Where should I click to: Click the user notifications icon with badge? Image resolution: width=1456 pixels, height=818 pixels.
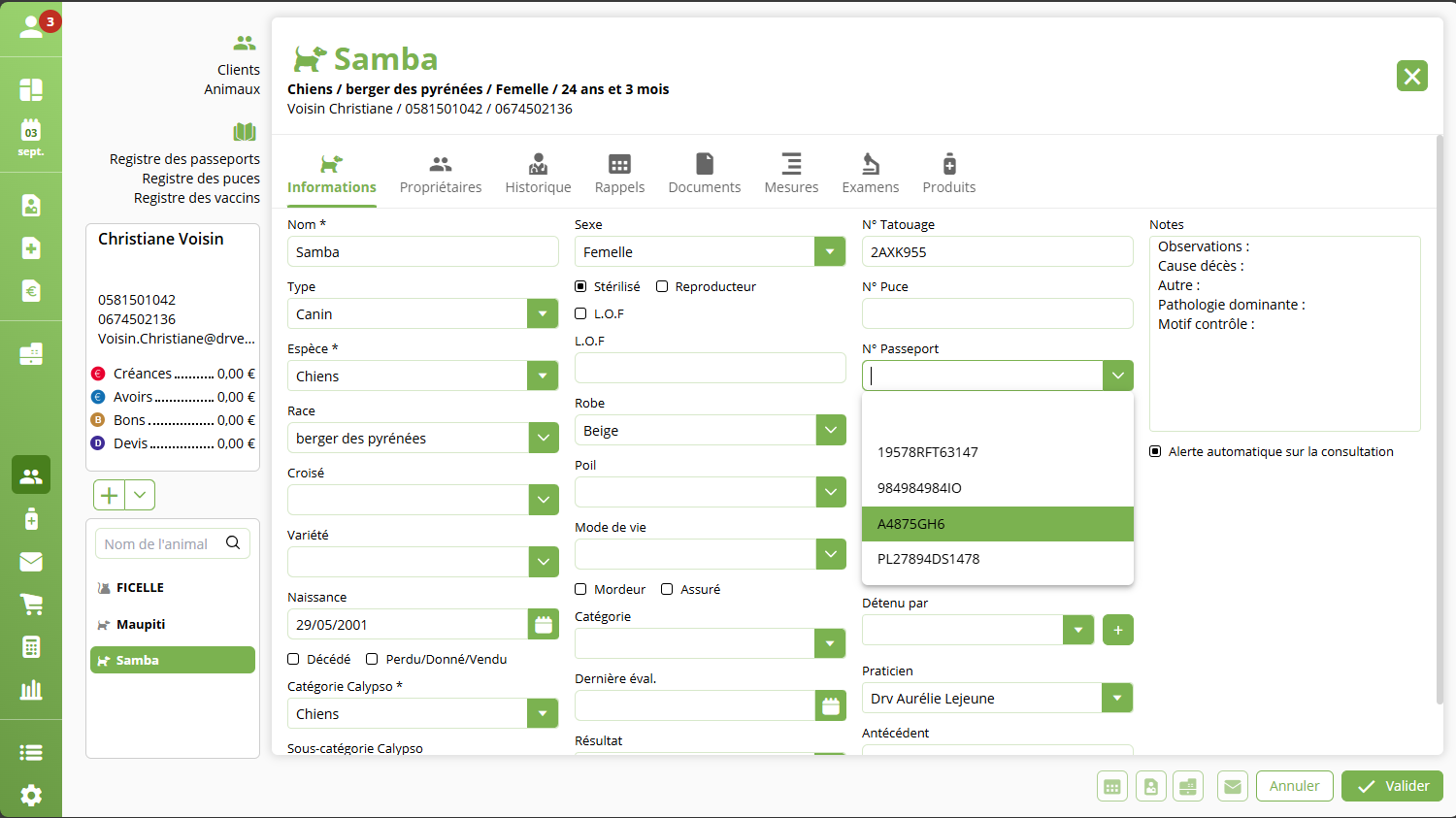tap(33, 27)
